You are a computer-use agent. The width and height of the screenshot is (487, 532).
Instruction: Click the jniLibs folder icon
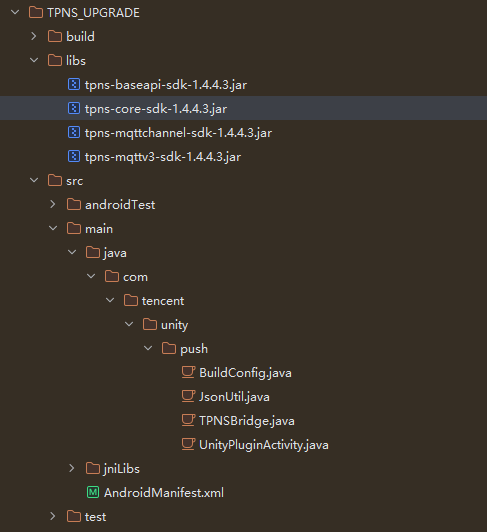click(x=93, y=468)
